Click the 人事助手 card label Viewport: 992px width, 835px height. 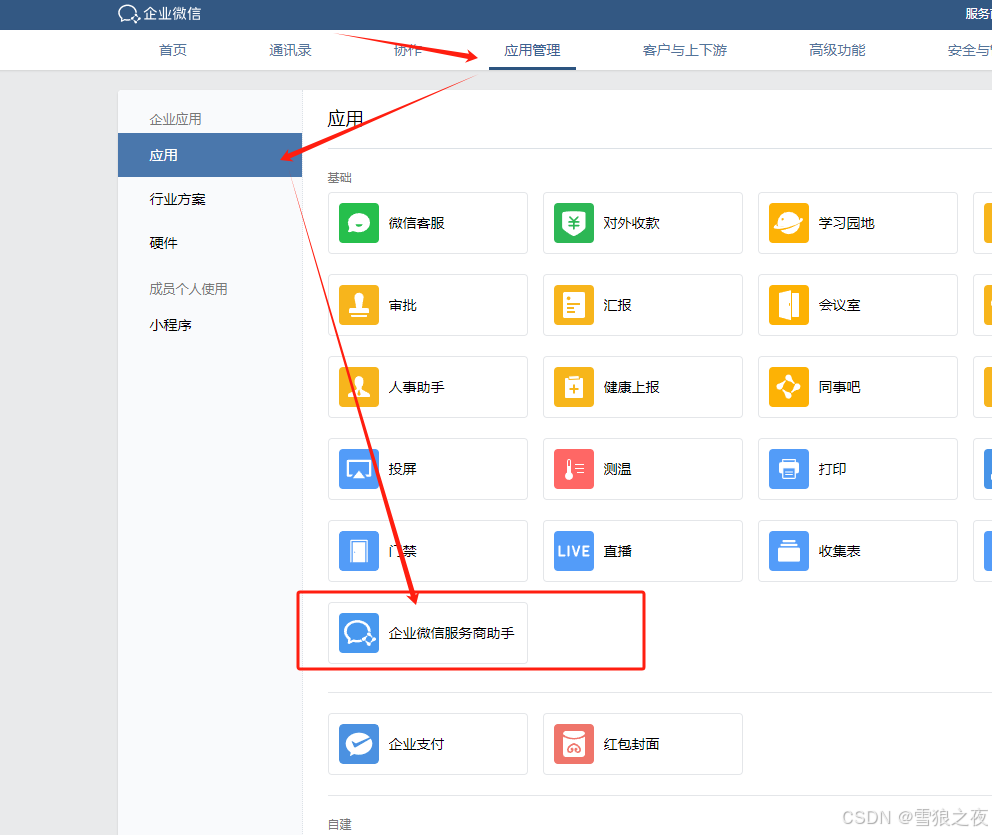coord(416,387)
